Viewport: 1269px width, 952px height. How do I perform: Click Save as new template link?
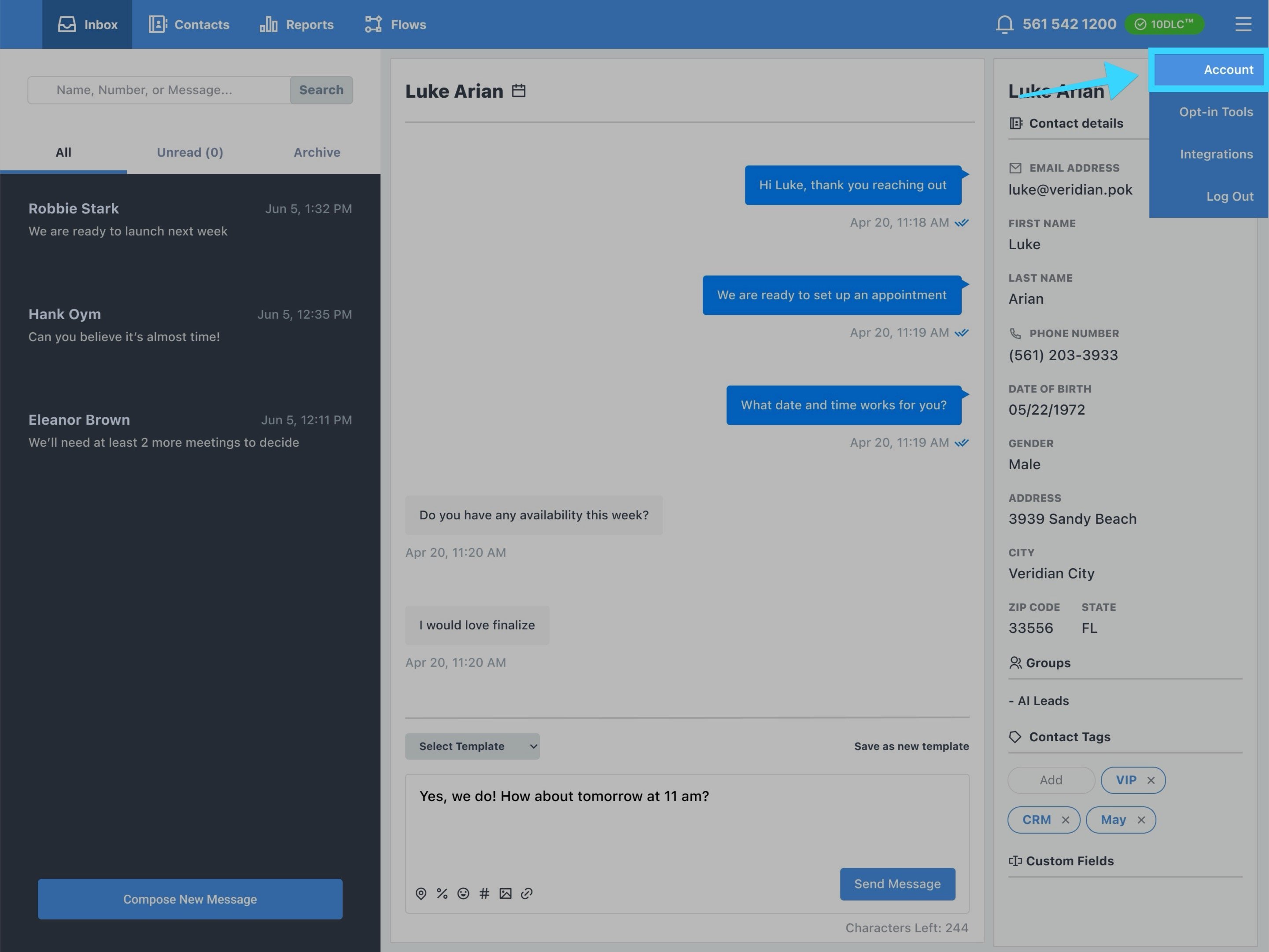(911, 746)
